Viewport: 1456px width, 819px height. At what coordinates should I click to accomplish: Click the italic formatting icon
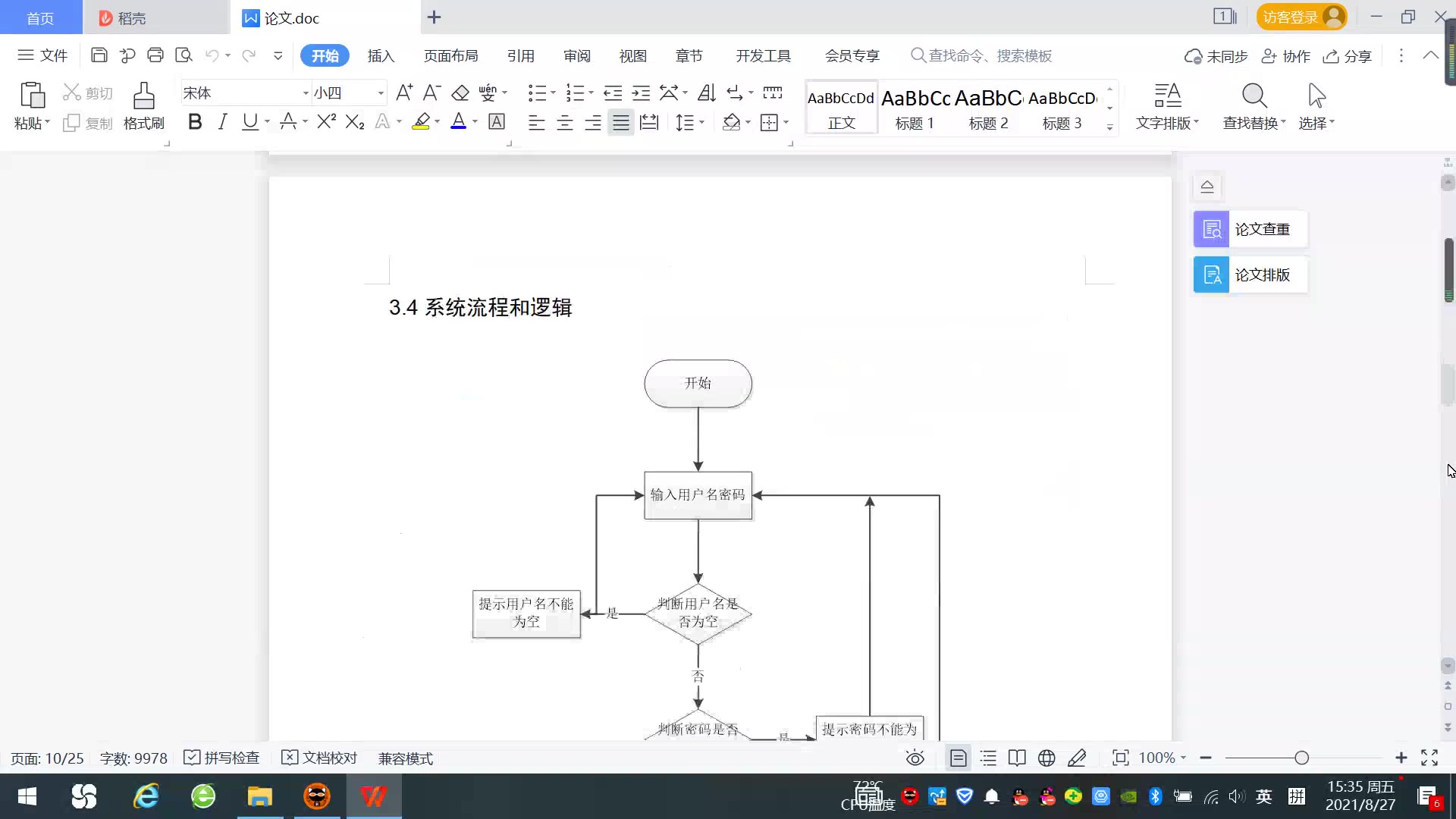(222, 122)
